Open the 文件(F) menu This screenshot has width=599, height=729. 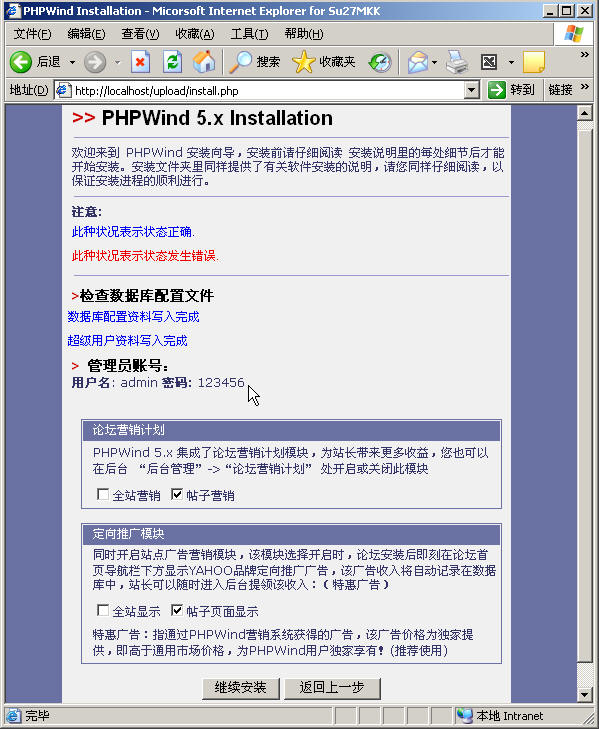click(32, 34)
